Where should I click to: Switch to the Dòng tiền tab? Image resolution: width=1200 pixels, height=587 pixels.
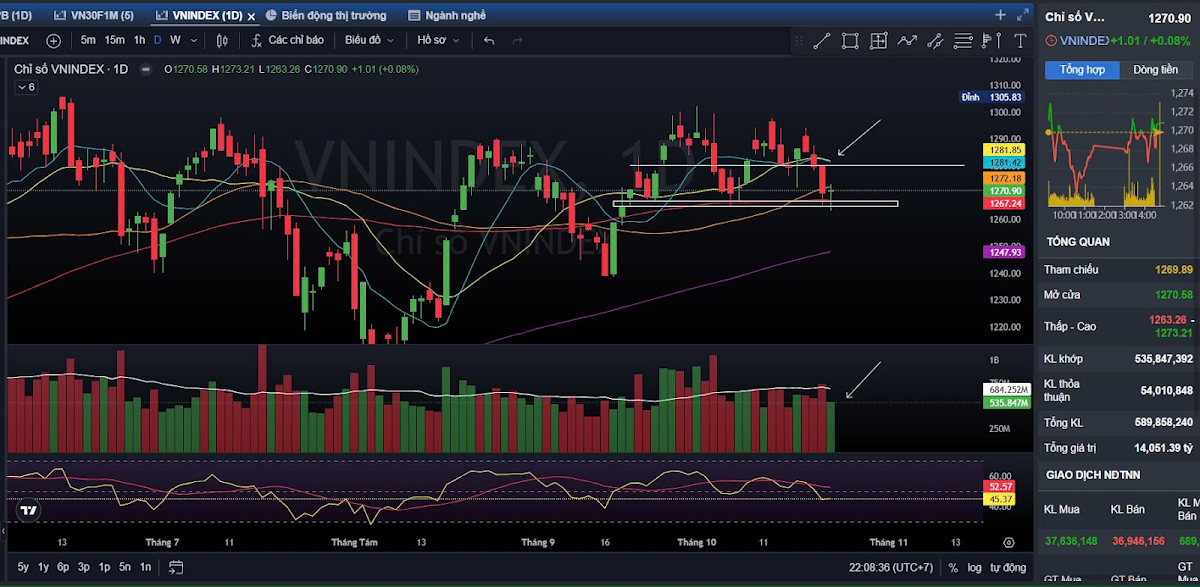coord(1155,70)
